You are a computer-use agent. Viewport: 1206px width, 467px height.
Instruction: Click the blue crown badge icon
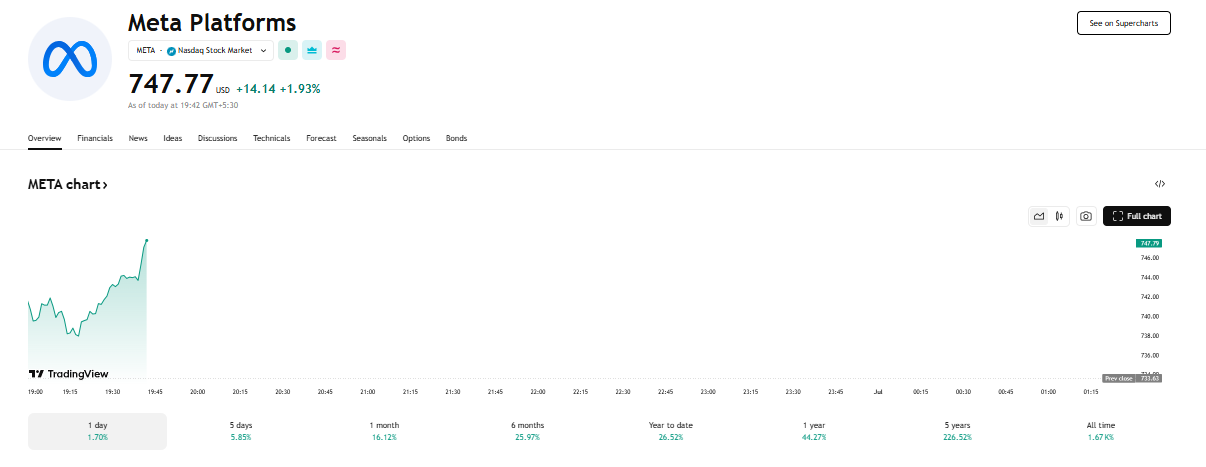[312, 50]
